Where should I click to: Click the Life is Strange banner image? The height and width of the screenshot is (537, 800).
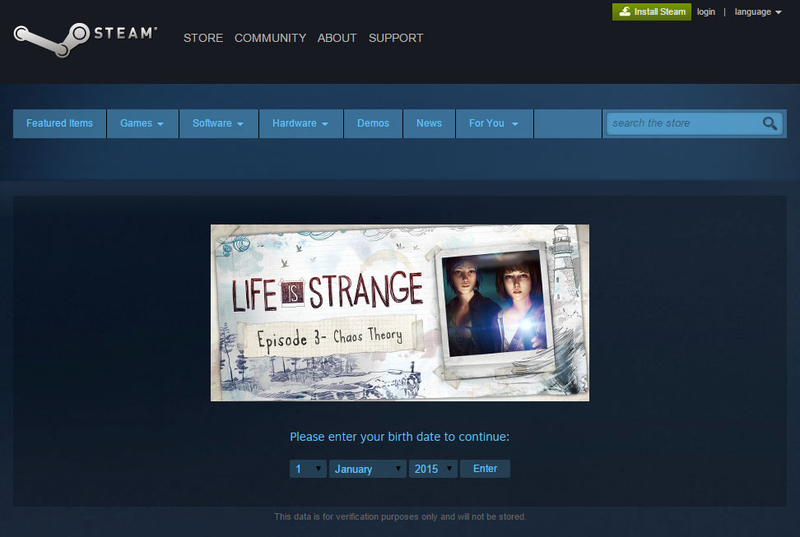pos(400,313)
